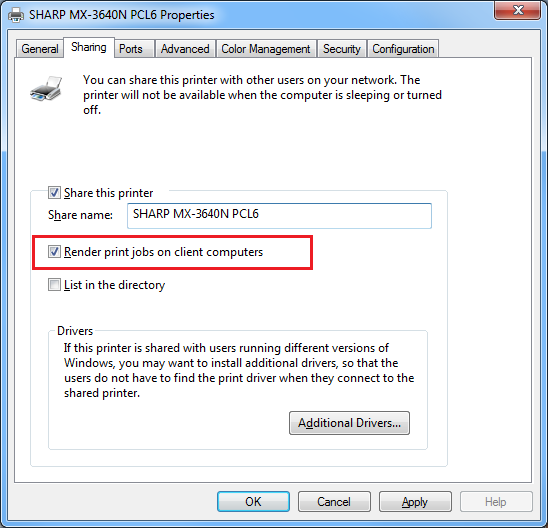Open Additional Drivers dialog
The image size is (548, 528).
pyautogui.click(x=349, y=423)
